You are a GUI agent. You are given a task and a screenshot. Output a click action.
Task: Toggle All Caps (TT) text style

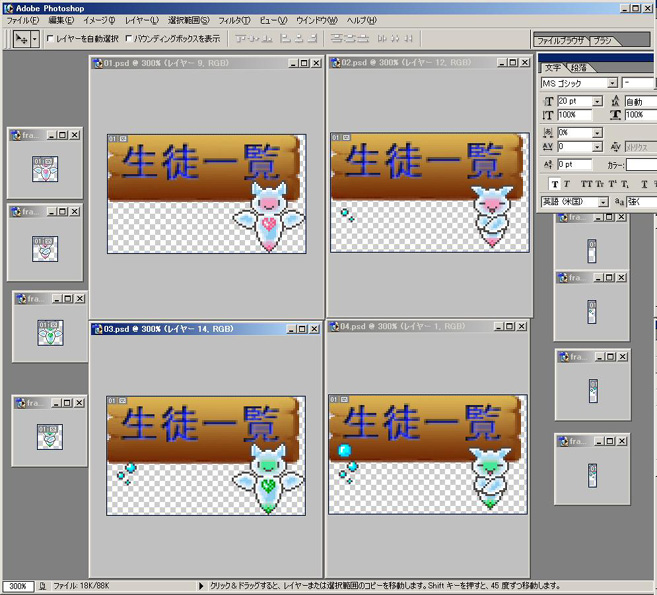coord(586,184)
